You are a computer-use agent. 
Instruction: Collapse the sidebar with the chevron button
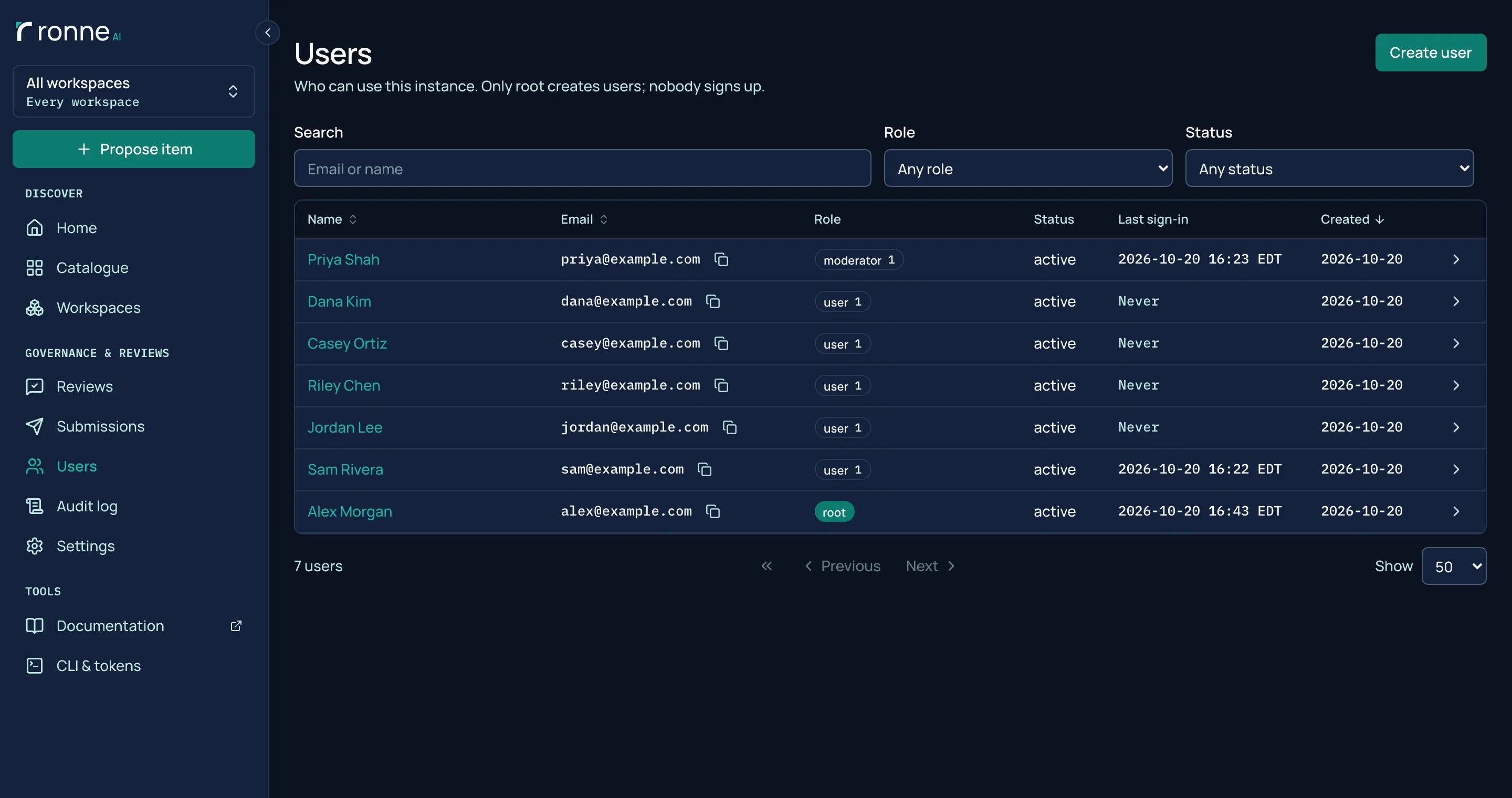(268, 32)
